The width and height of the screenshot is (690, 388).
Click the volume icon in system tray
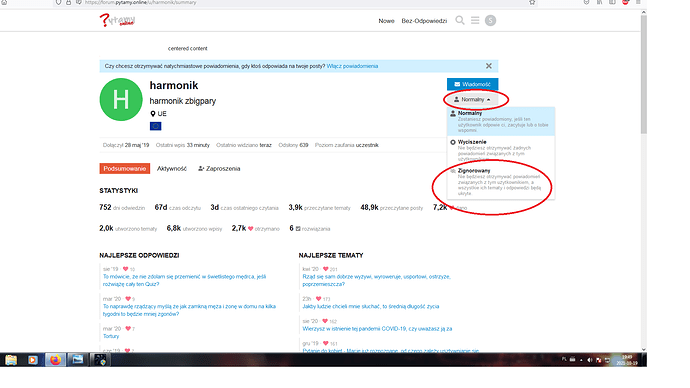pyautogui.click(x=590, y=360)
